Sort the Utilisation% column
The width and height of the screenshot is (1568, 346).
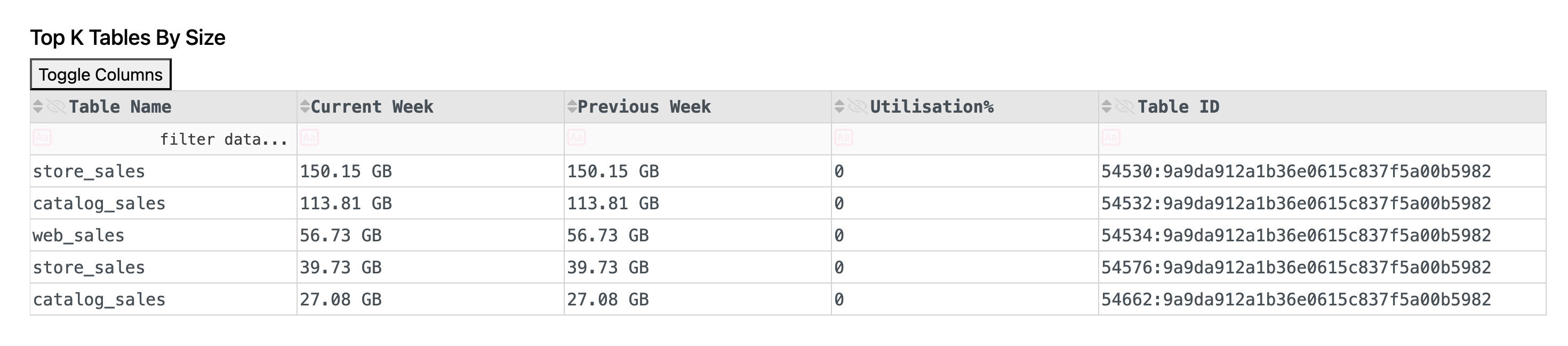[x=839, y=107]
